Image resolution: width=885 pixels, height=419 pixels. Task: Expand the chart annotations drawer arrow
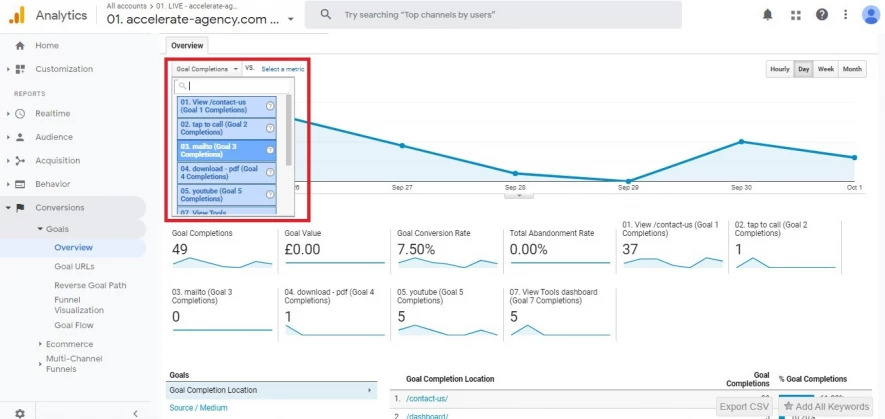(x=518, y=195)
